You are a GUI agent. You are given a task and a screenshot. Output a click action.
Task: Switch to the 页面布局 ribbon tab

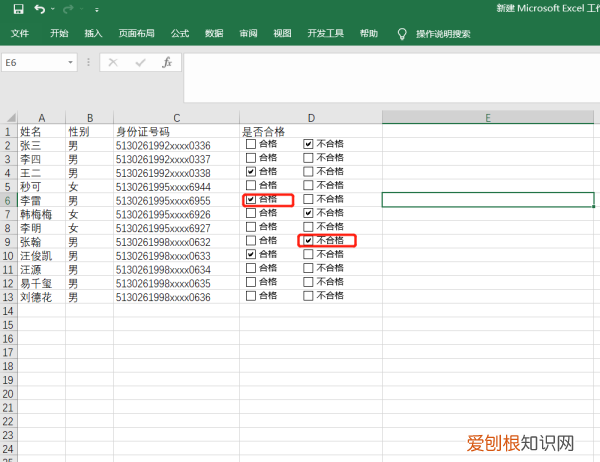point(136,33)
